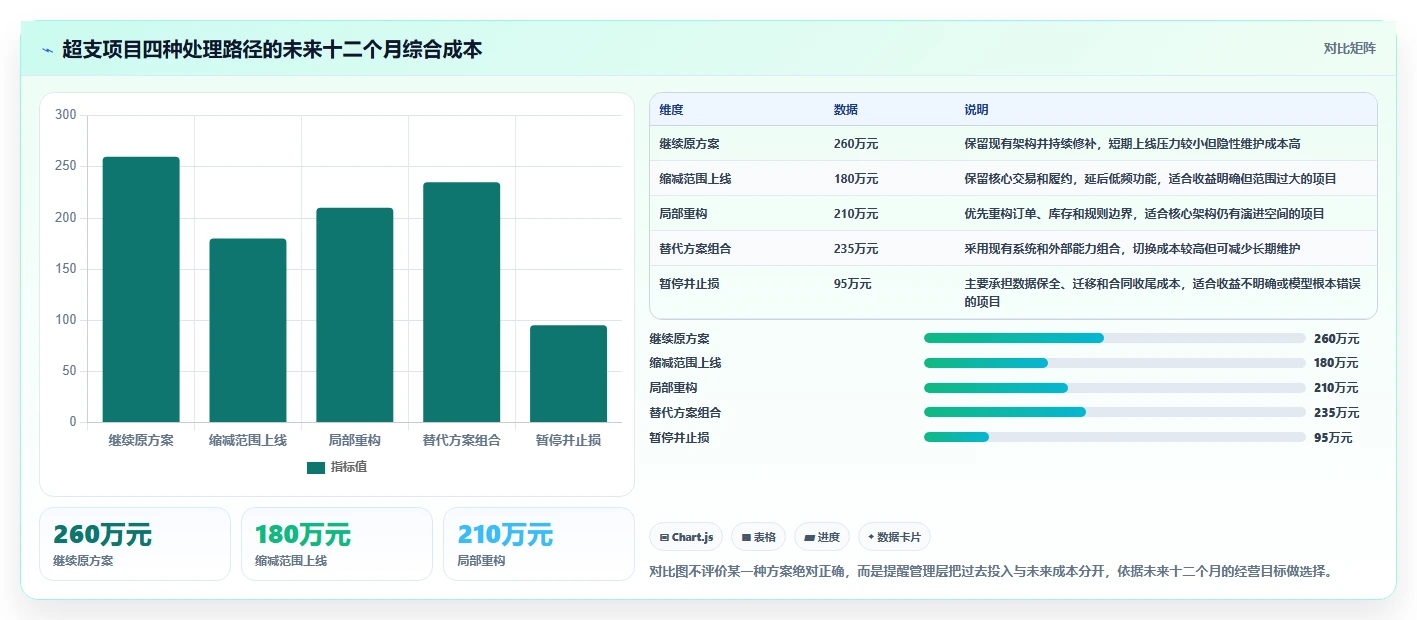The width and height of the screenshot is (1417, 620).
Task: Click the 对比矩阵 label in the header
Action: (x=1349, y=48)
